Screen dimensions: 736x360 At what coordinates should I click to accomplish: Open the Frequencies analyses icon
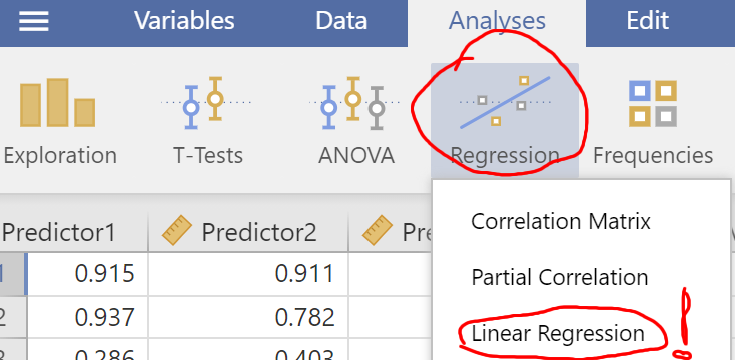pyautogui.click(x=653, y=120)
